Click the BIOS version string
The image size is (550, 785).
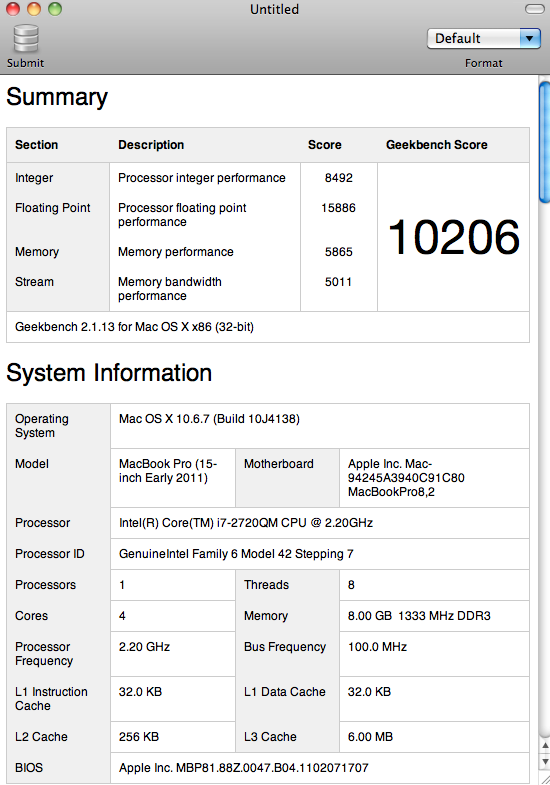[x=244, y=768]
